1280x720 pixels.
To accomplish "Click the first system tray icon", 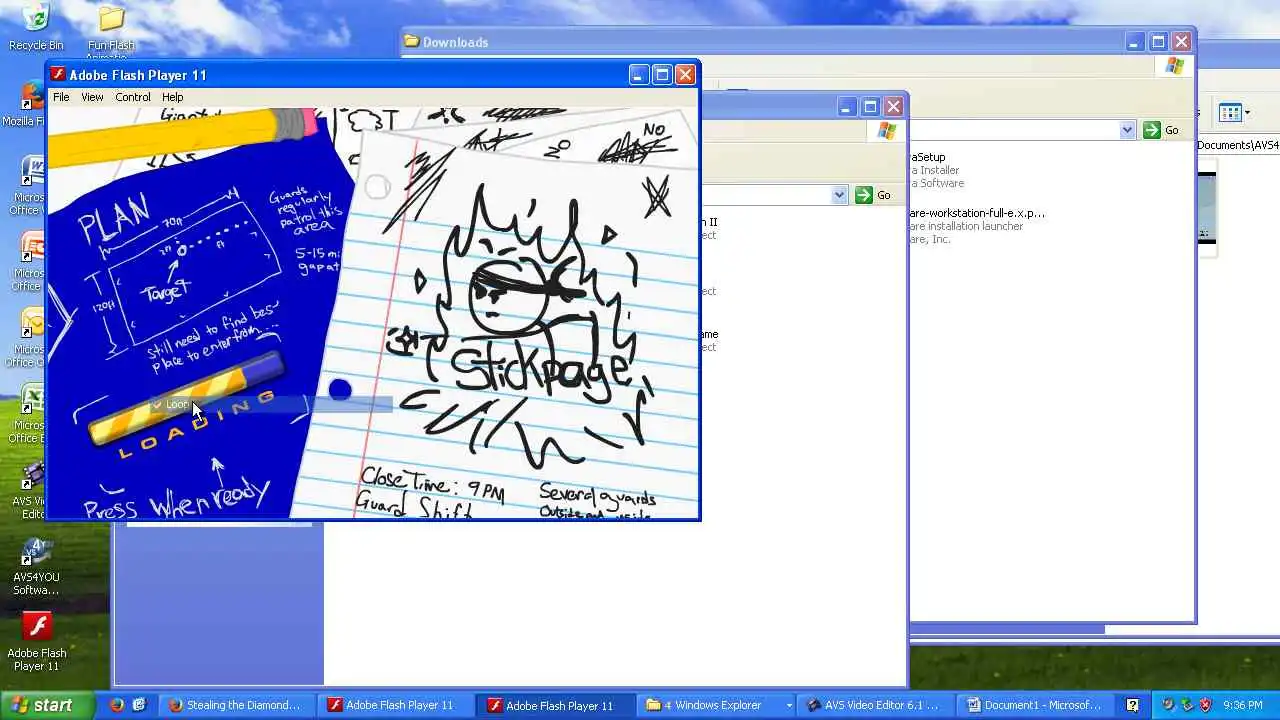I will tap(1168, 705).
